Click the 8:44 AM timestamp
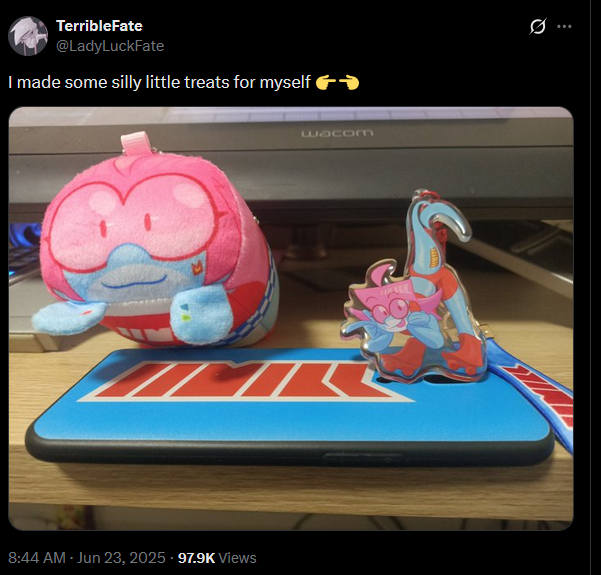 point(37,558)
